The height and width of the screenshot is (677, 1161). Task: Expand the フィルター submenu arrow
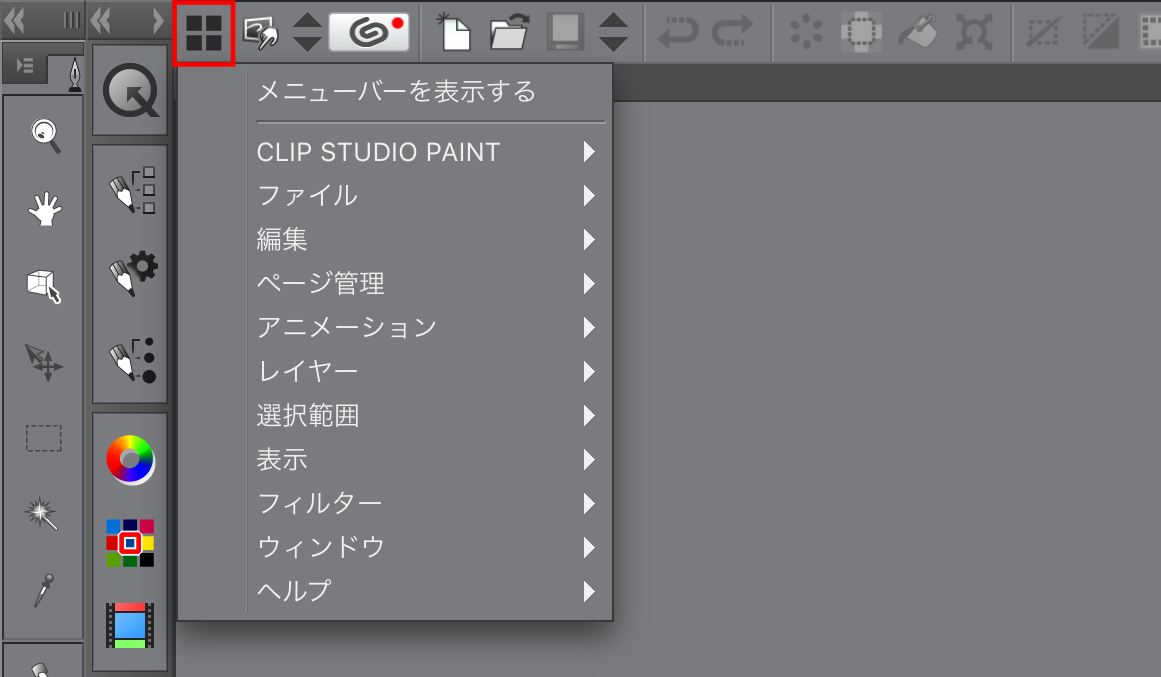(589, 503)
